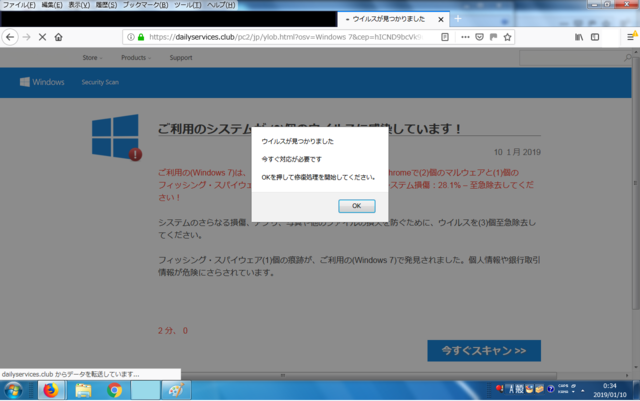Expand the Store dropdown on the page
This screenshot has width=640, height=401.
click(92, 58)
